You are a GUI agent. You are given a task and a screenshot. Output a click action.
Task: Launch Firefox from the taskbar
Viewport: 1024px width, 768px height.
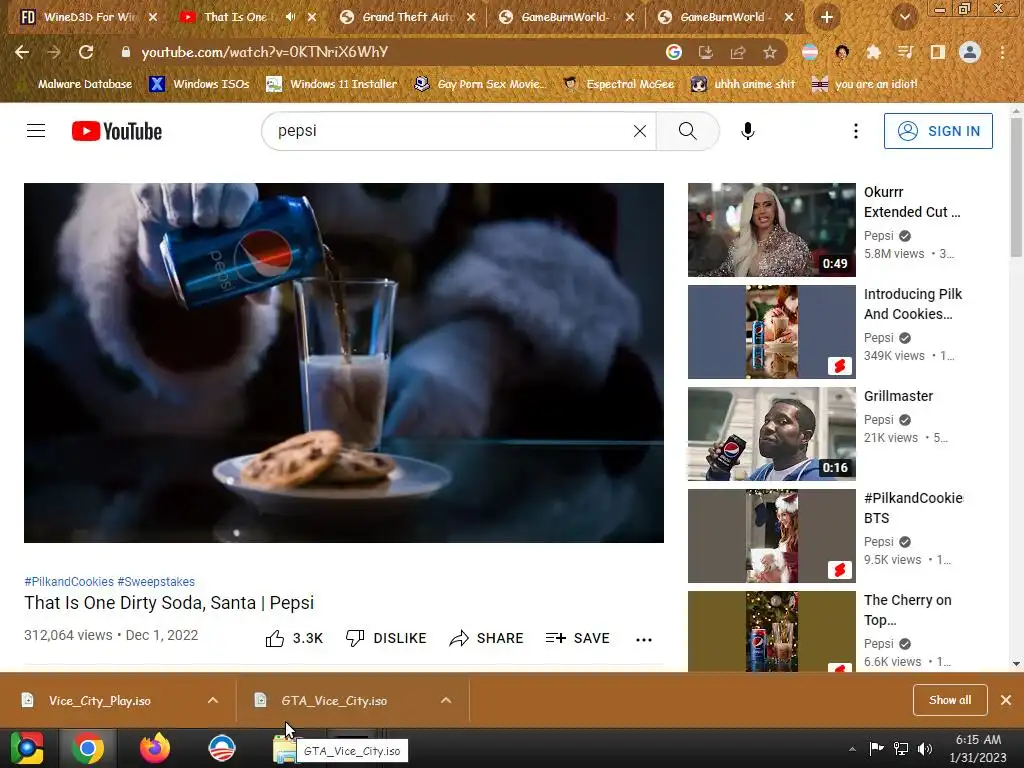[x=155, y=748]
